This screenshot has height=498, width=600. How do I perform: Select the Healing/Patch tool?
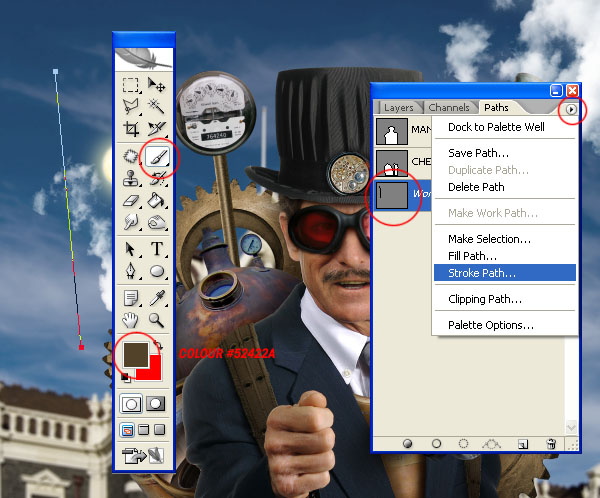pyautogui.click(x=130, y=156)
